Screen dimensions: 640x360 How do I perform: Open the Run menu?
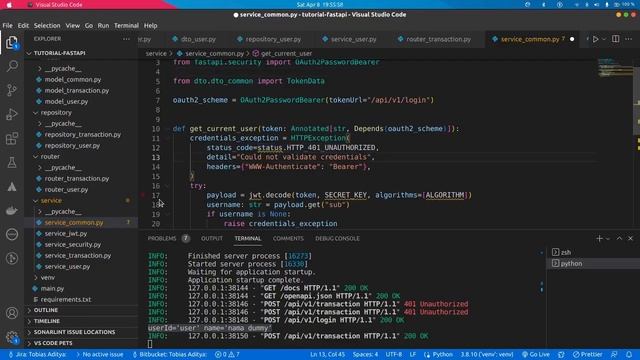pos(103,25)
